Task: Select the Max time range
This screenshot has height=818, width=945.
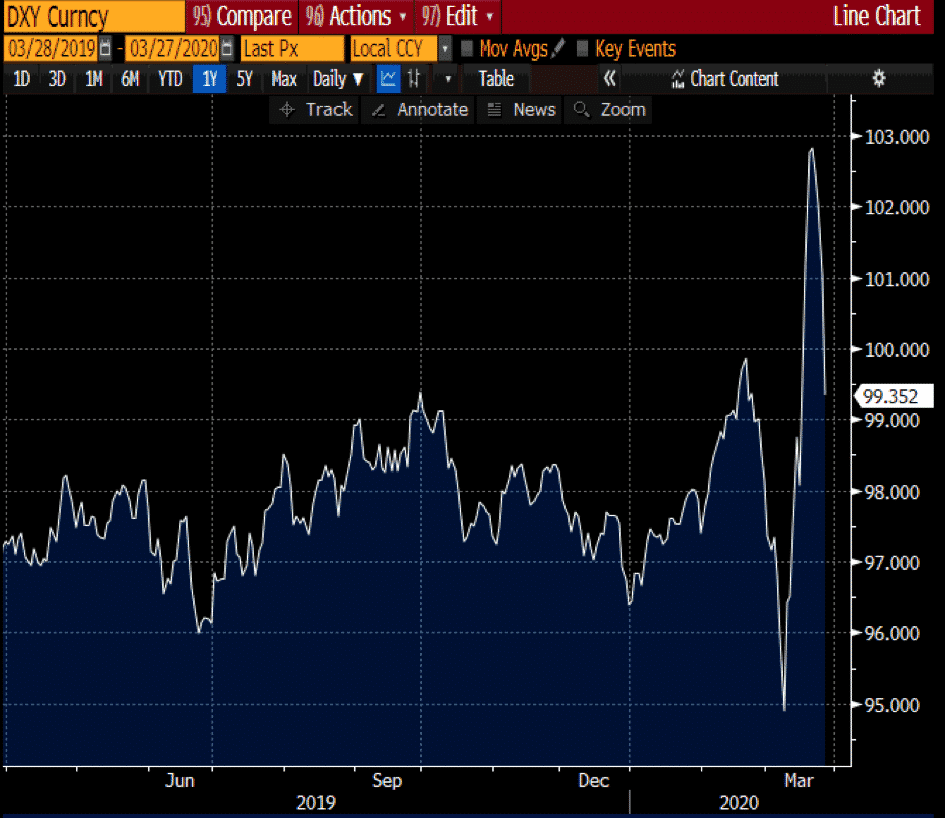Action: (x=284, y=79)
